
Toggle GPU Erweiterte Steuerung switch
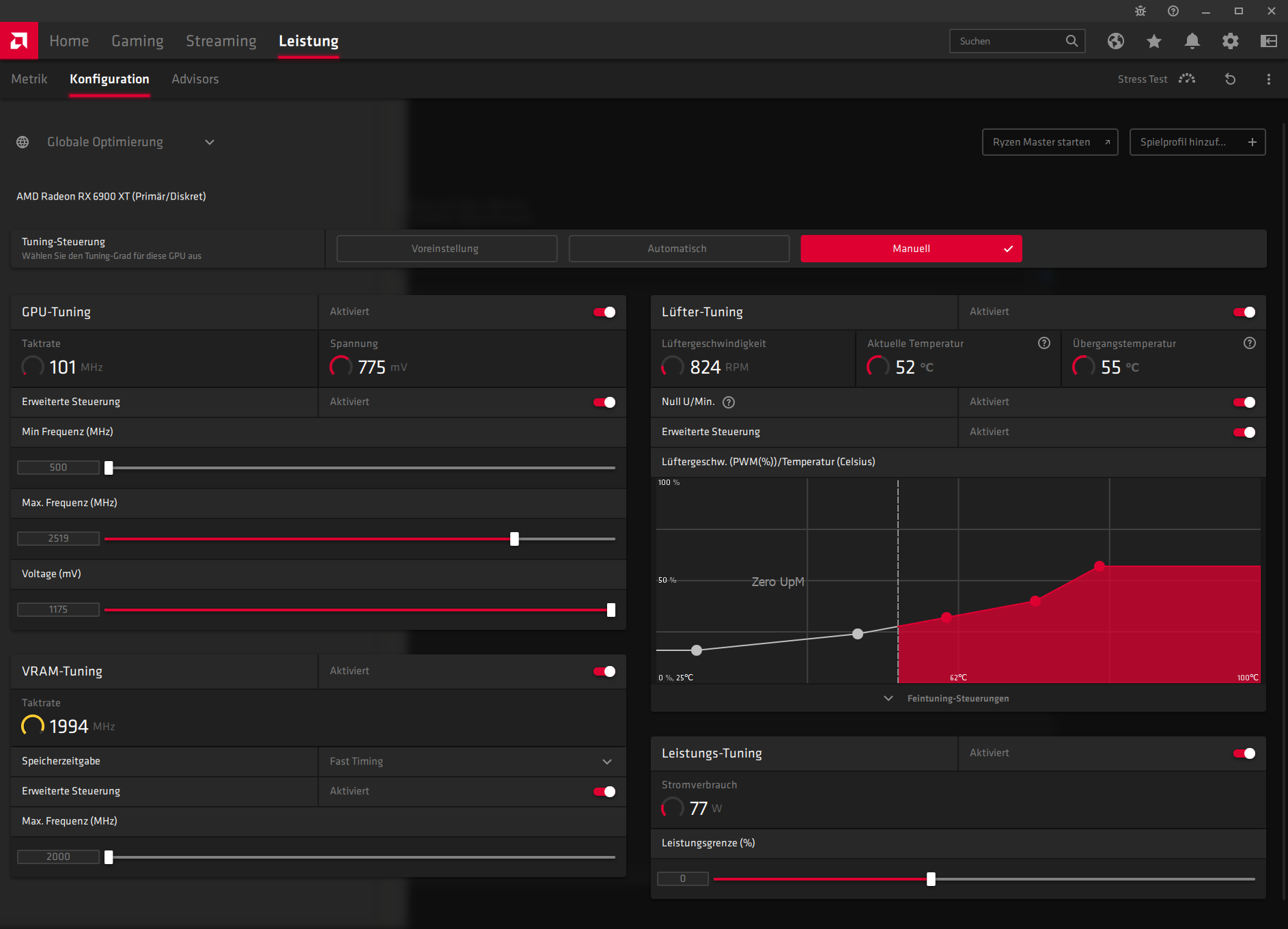[604, 402]
